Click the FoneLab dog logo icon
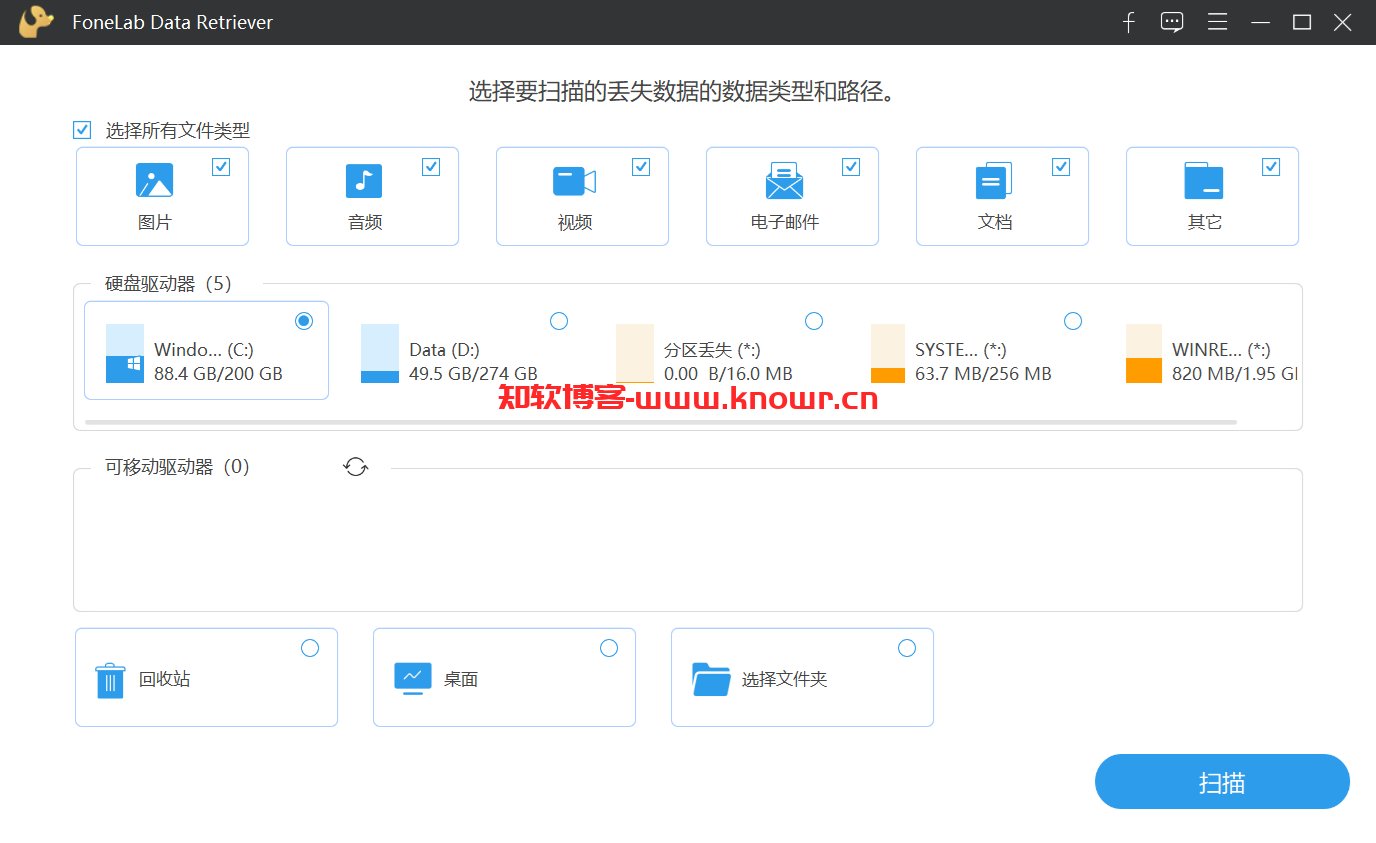This screenshot has width=1376, height=843. [x=36, y=22]
